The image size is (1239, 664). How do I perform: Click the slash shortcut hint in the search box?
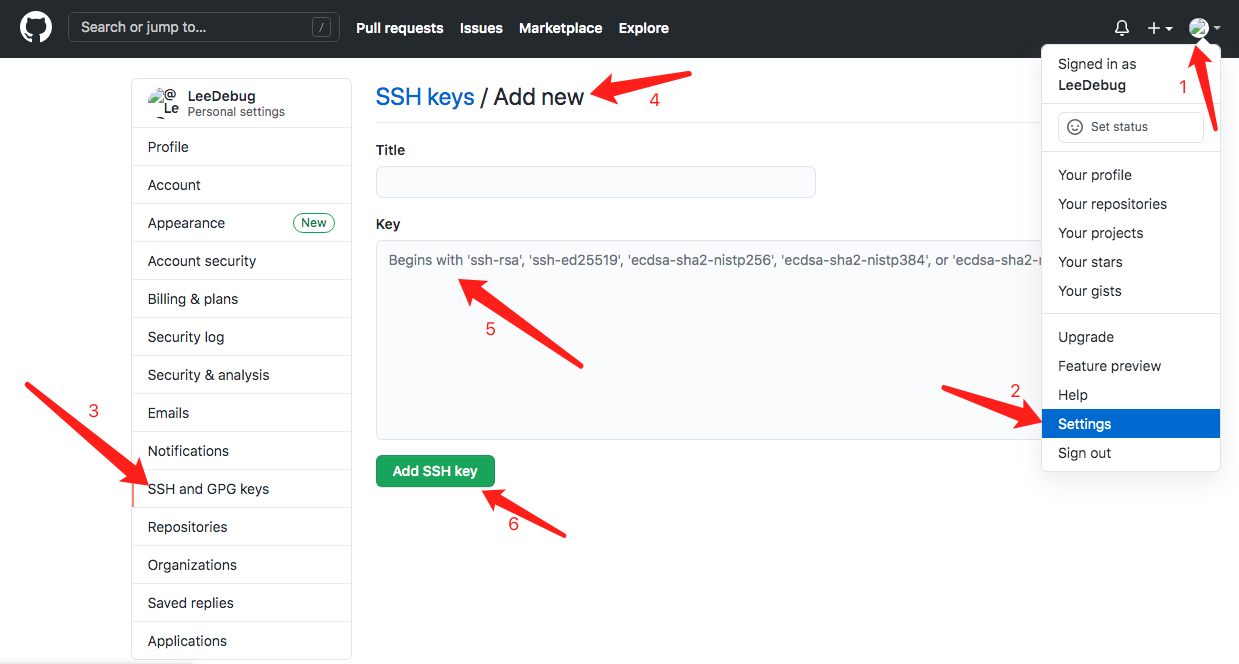pyautogui.click(x=321, y=27)
